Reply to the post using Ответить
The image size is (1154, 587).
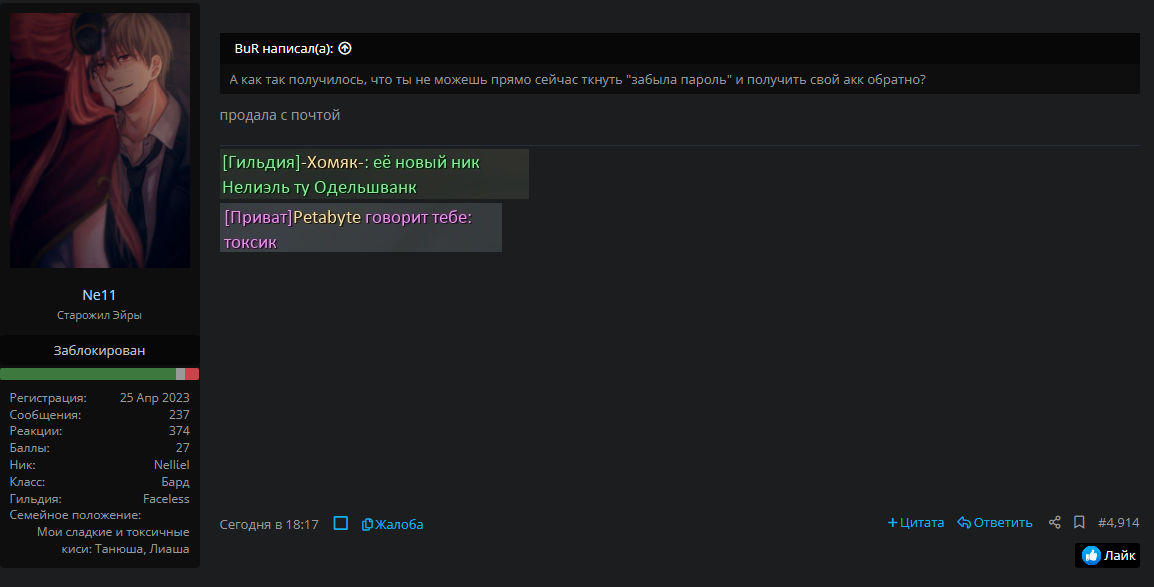[x=994, y=523]
